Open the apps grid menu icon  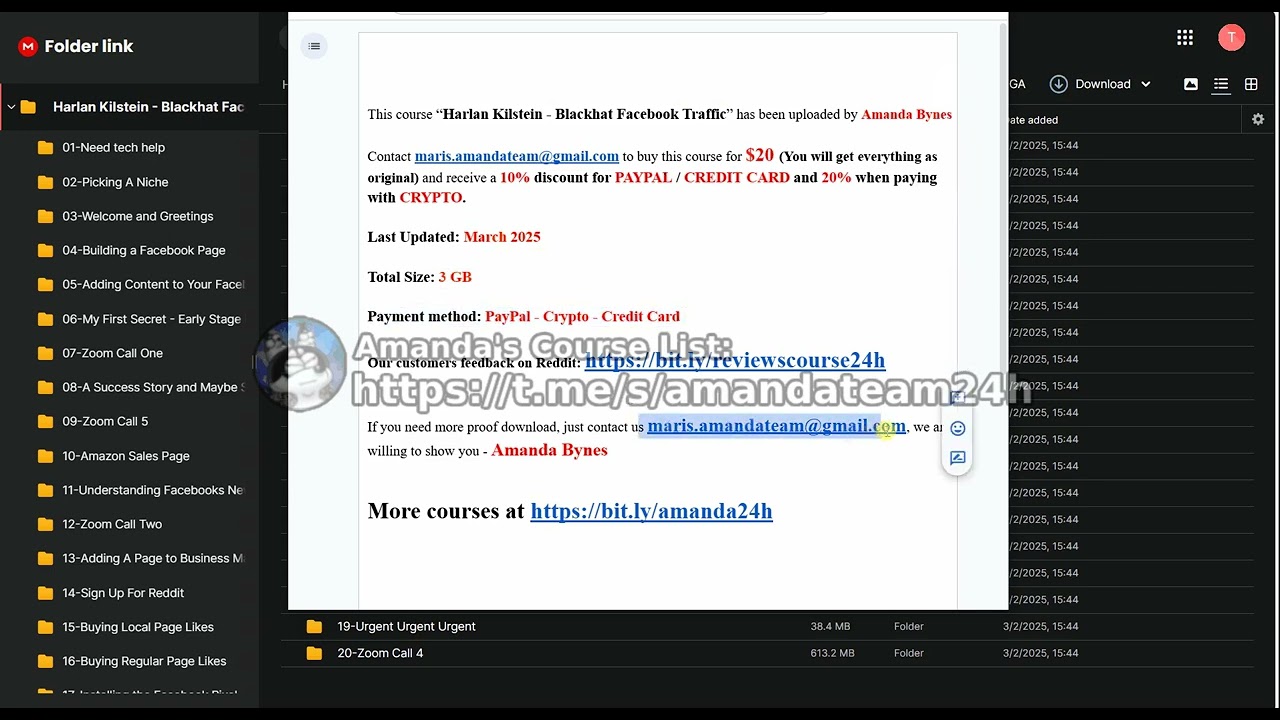point(1185,38)
